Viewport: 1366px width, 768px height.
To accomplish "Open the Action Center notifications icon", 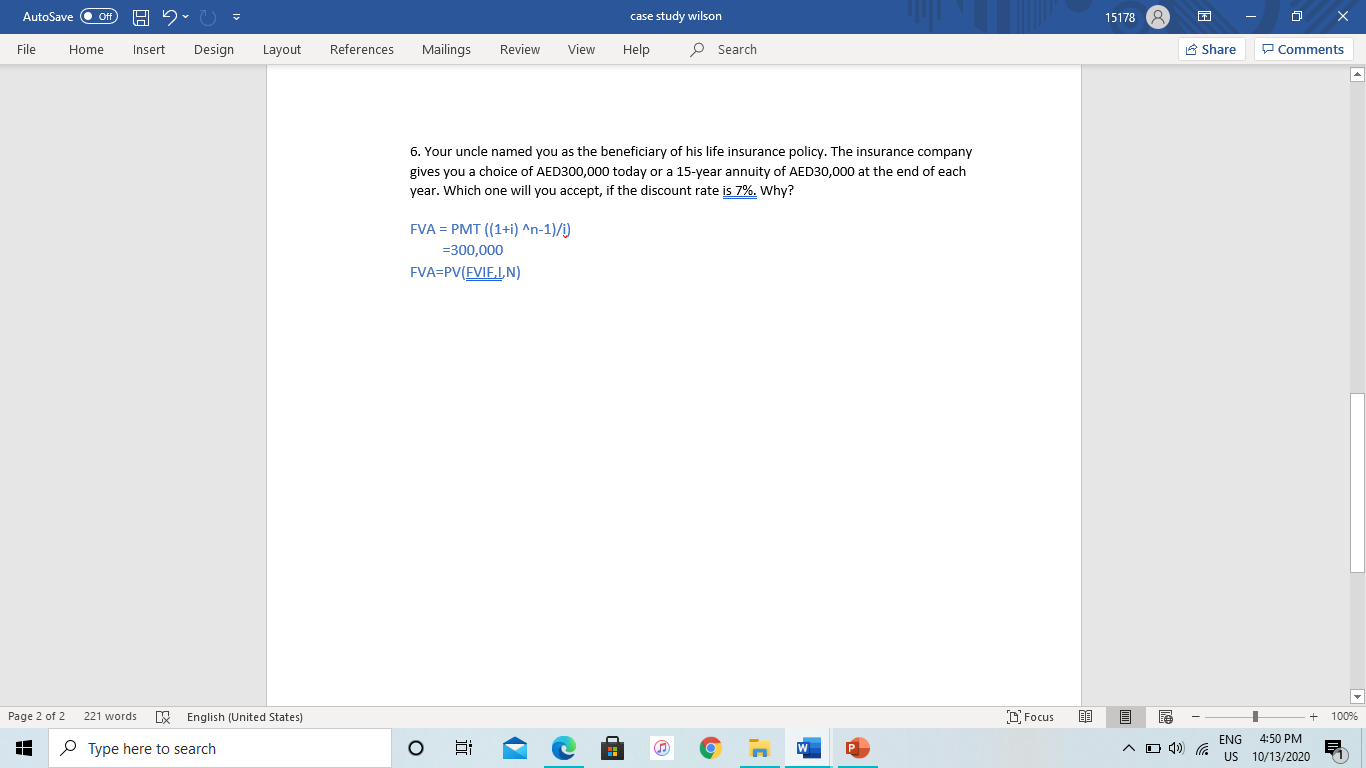I will (x=1334, y=748).
